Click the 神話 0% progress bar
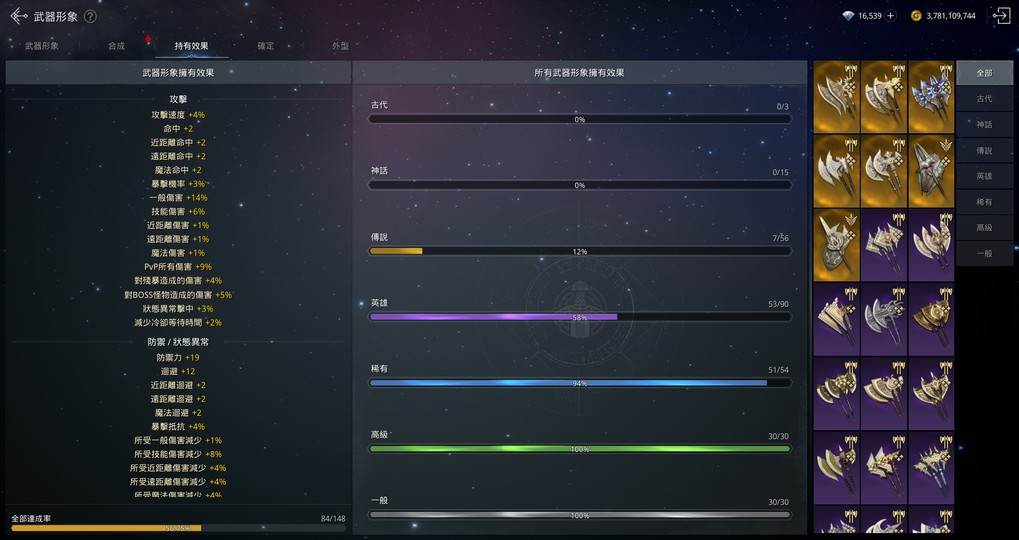 pos(580,185)
